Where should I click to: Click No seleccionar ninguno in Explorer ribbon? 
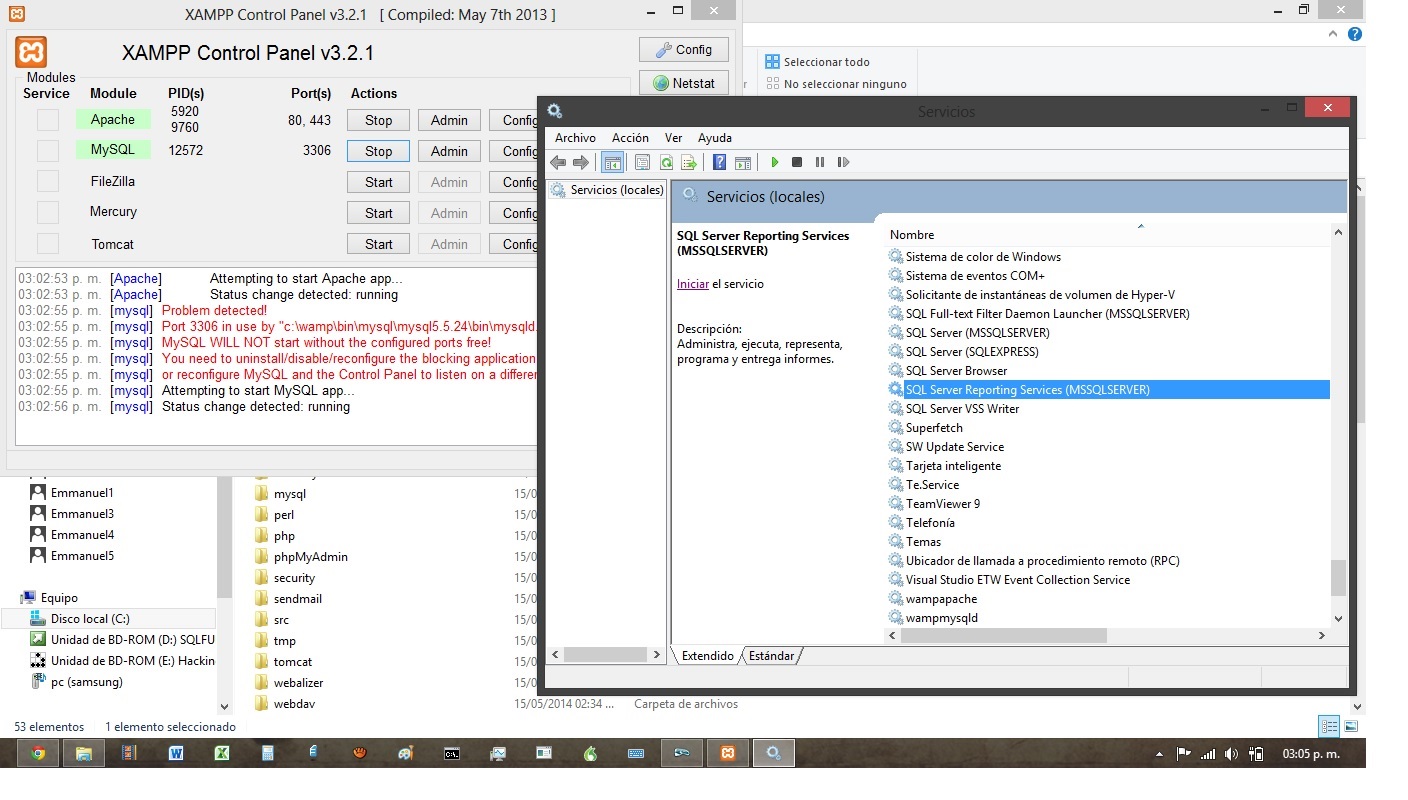coord(836,84)
